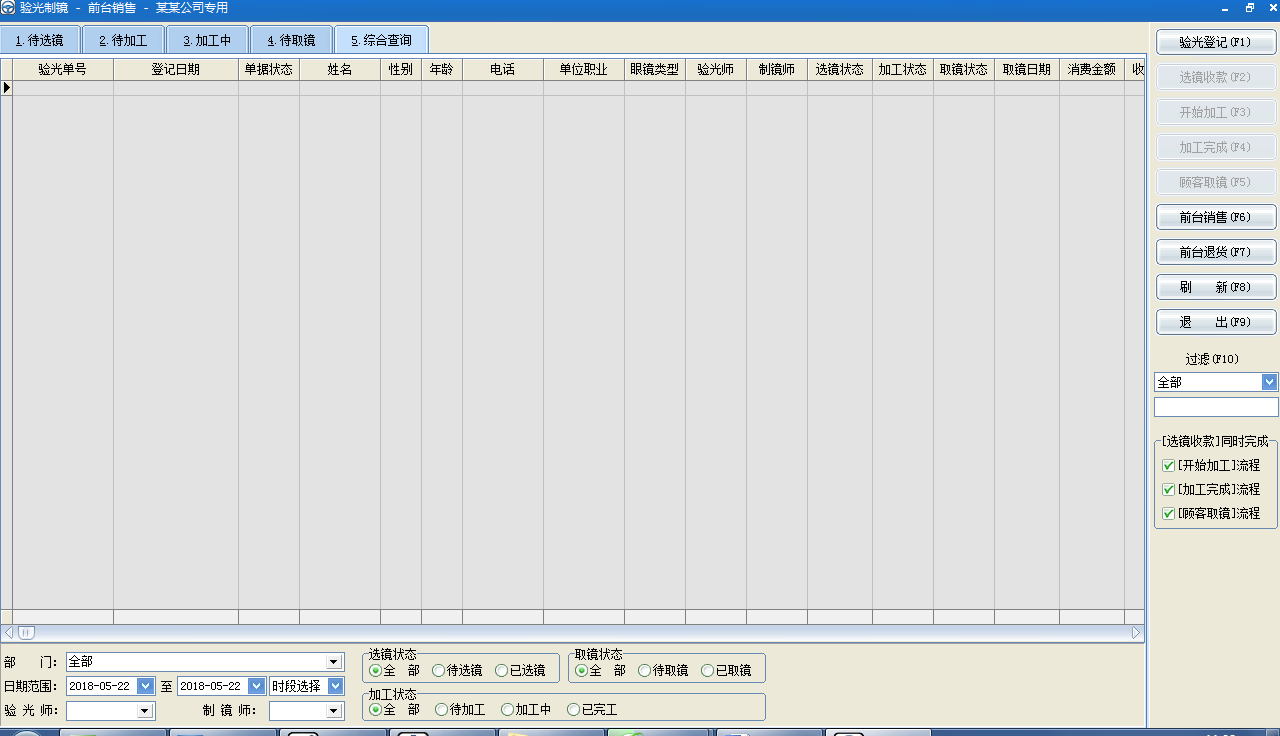Image resolution: width=1280 pixels, height=736 pixels.
Task: Open 前台销售(F6) front desk sales
Action: pyautogui.click(x=1216, y=217)
